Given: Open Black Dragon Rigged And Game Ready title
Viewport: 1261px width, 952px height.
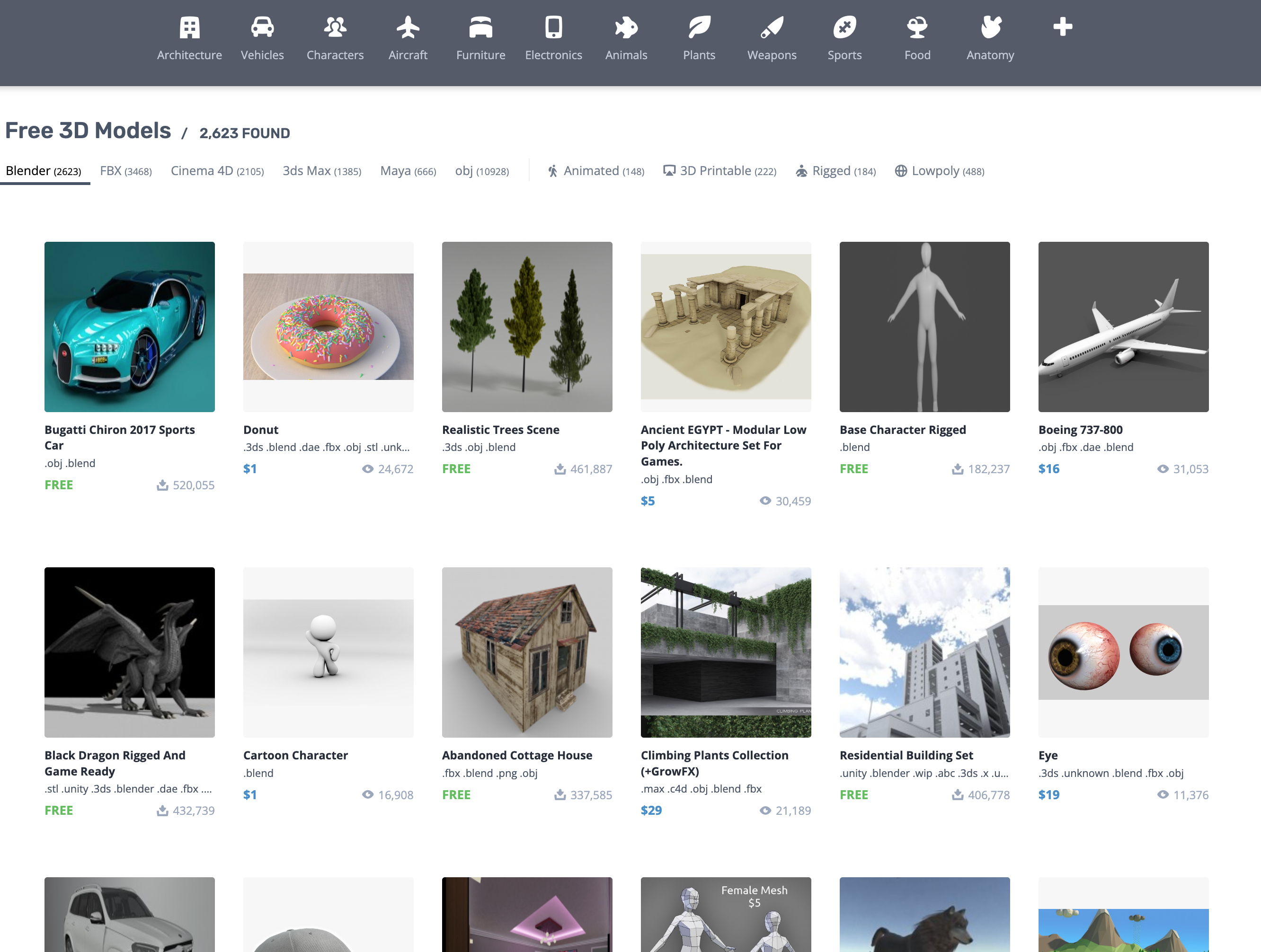Looking at the screenshot, I should point(115,763).
